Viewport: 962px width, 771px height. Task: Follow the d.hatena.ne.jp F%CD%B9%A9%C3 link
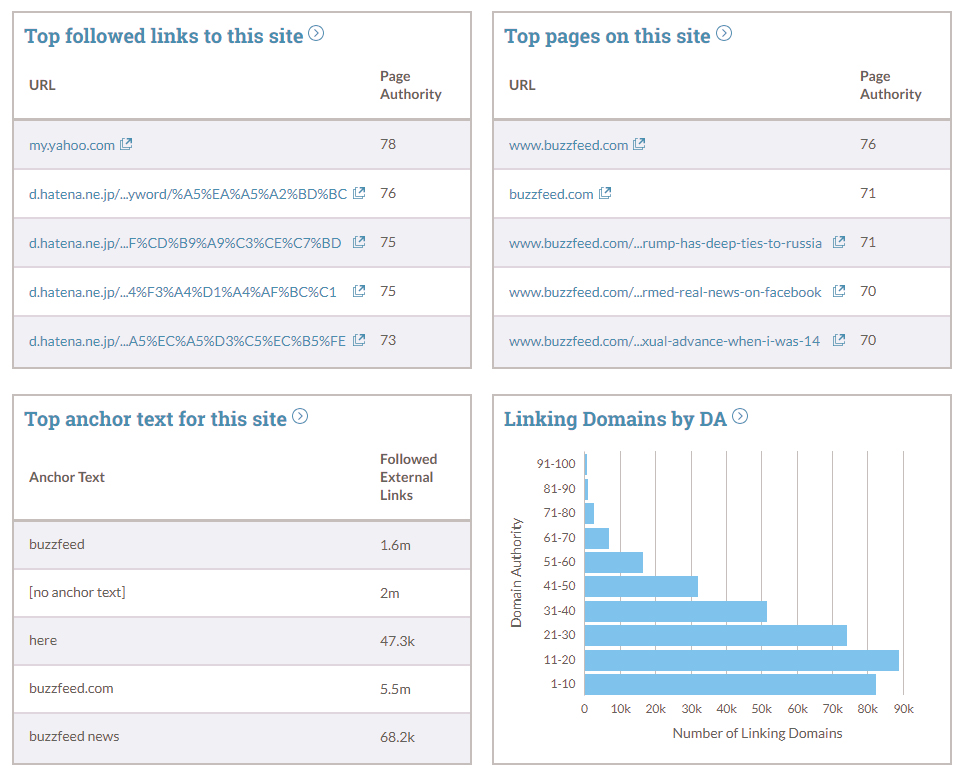(x=185, y=244)
